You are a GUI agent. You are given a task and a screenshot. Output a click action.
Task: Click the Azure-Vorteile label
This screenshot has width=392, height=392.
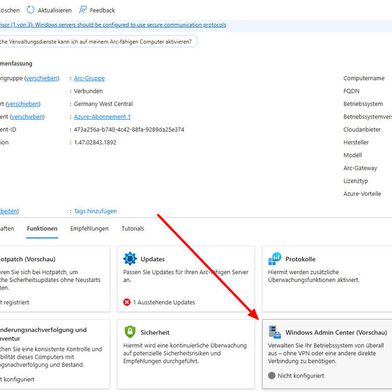click(x=362, y=194)
